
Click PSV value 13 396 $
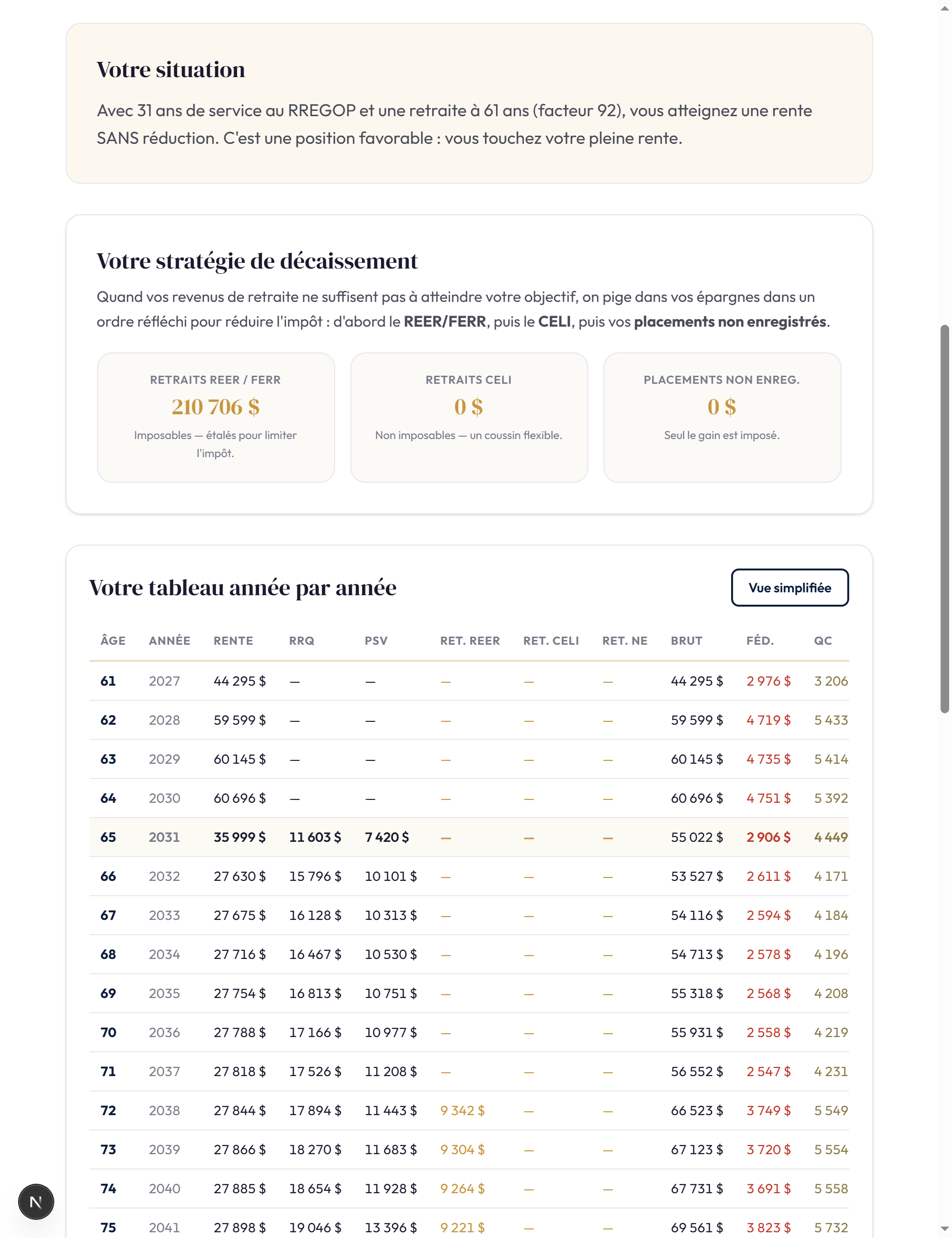[x=391, y=1227]
